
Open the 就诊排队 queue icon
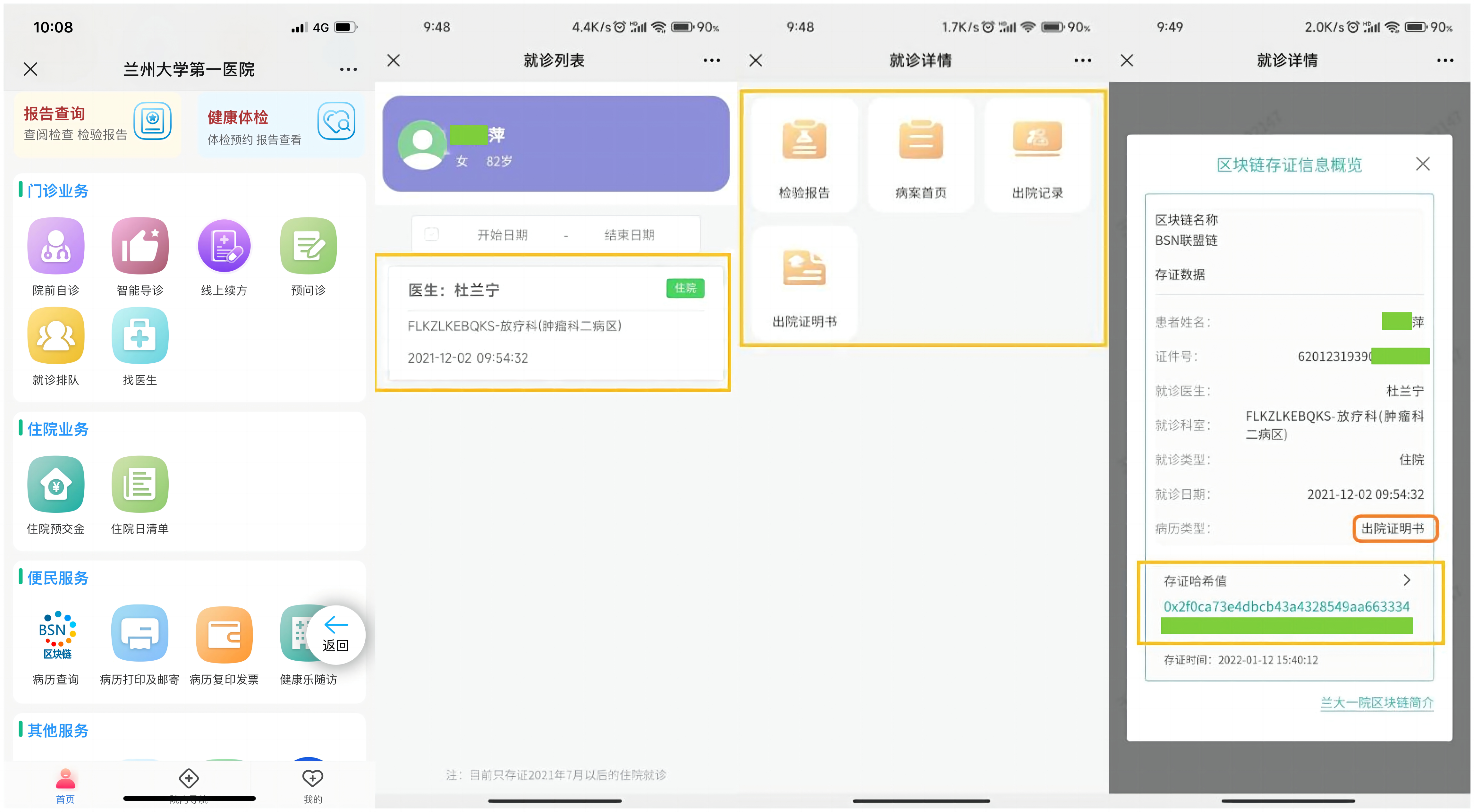[55, 336]
